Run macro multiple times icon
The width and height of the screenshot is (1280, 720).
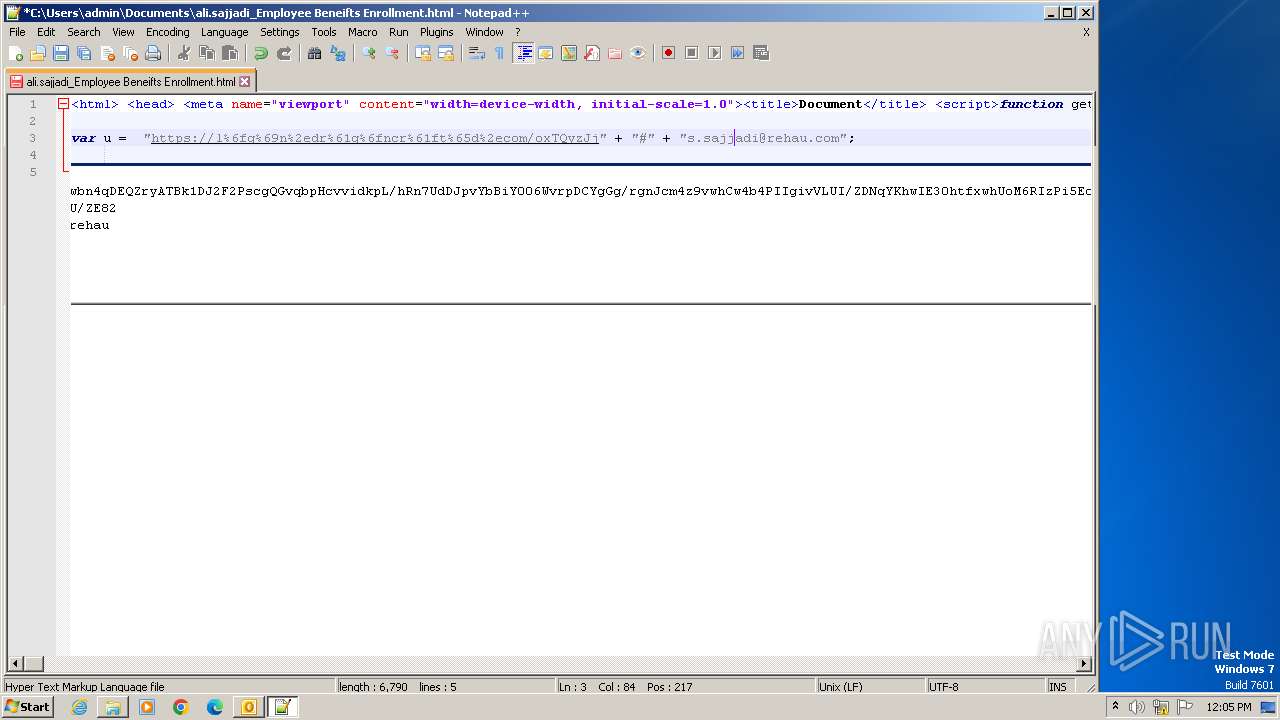(x=738, y=53)
